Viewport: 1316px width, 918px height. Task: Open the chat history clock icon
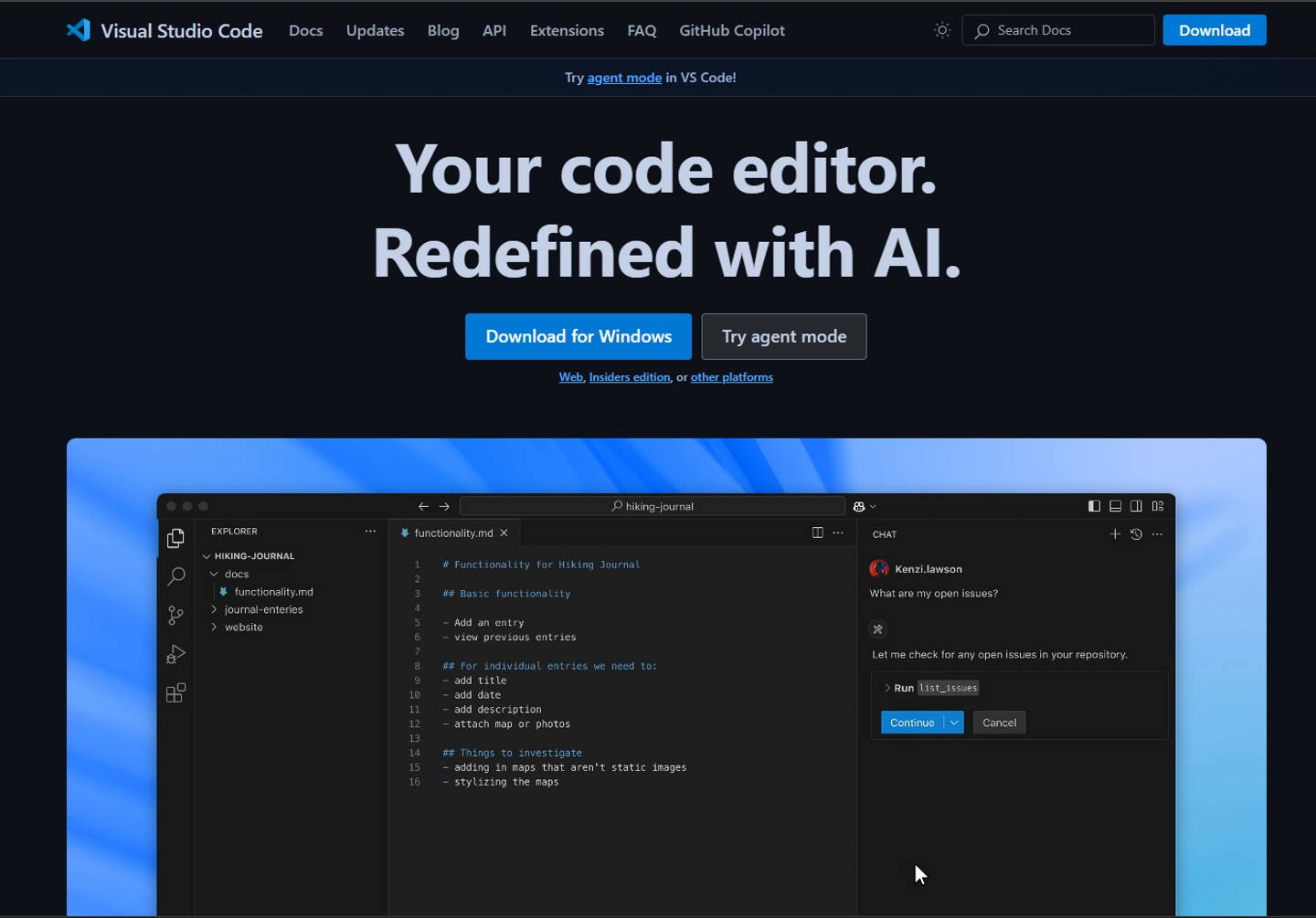[x=1136, y=534]
